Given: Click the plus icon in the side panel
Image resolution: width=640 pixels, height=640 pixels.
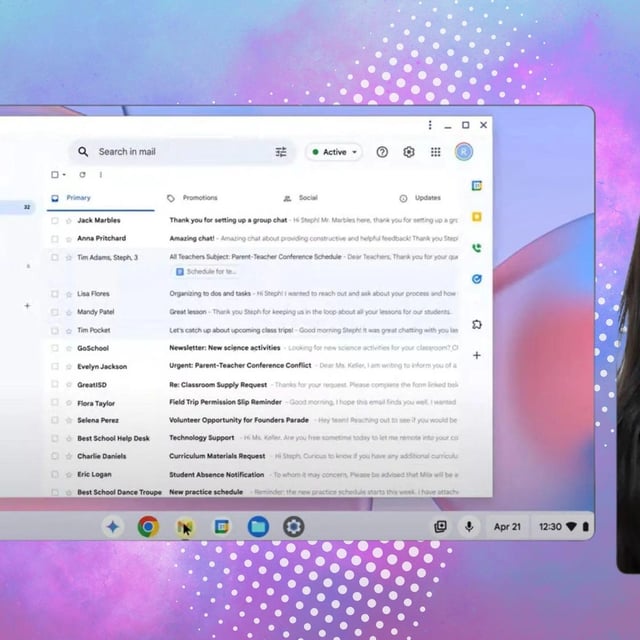Looking at the screenshot, I should pos(477,356).
